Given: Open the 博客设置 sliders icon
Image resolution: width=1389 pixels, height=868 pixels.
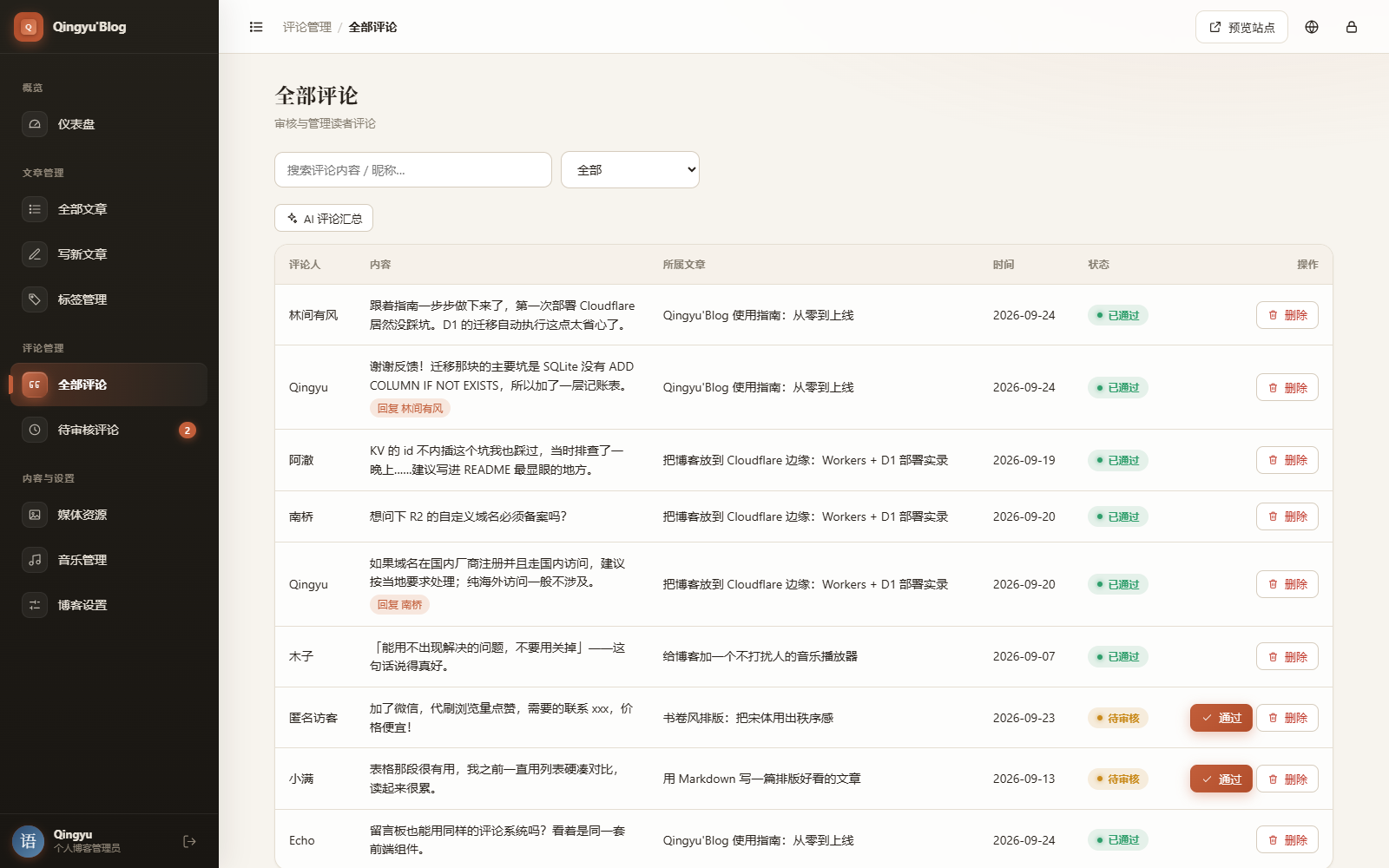Looking at the screenshot, I should coord(35,605).
